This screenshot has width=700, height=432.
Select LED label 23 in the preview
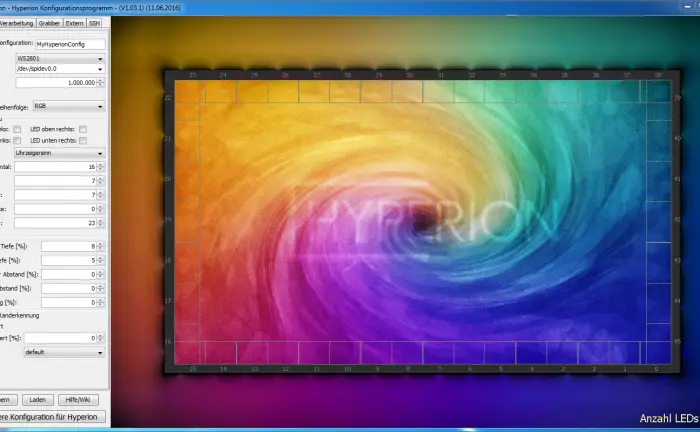pos(192,75)
